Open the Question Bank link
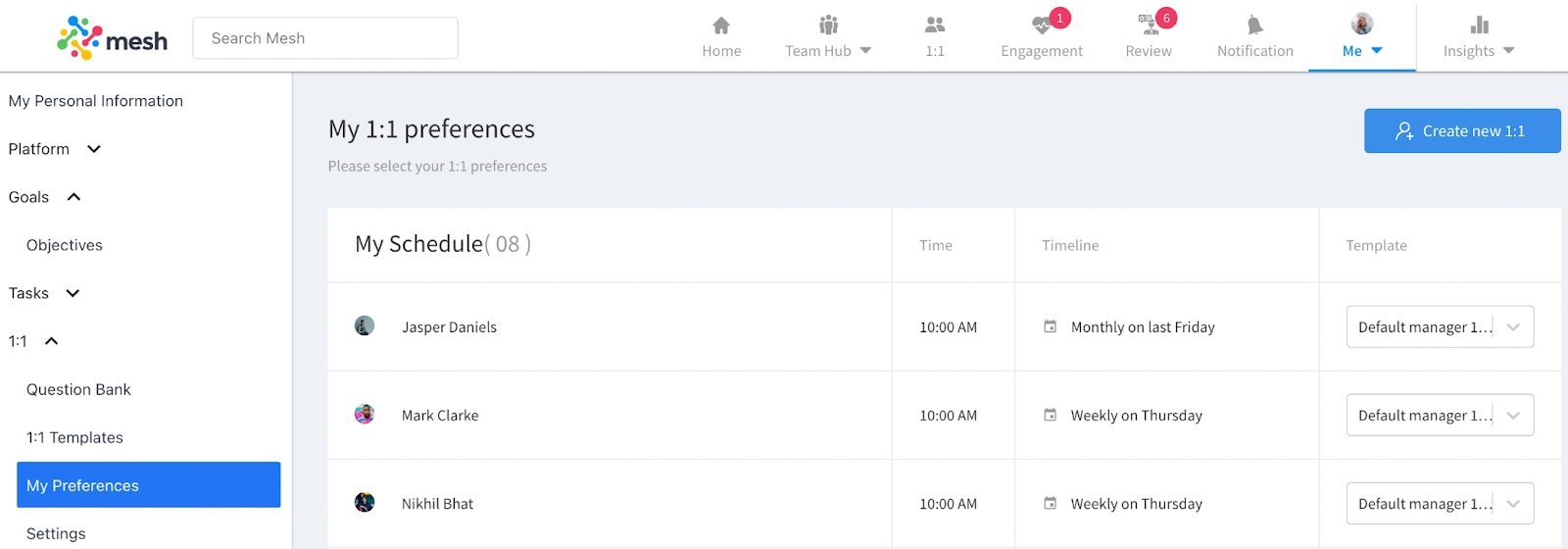Viewport: 1568px width, 549px height. click(78, 389)
